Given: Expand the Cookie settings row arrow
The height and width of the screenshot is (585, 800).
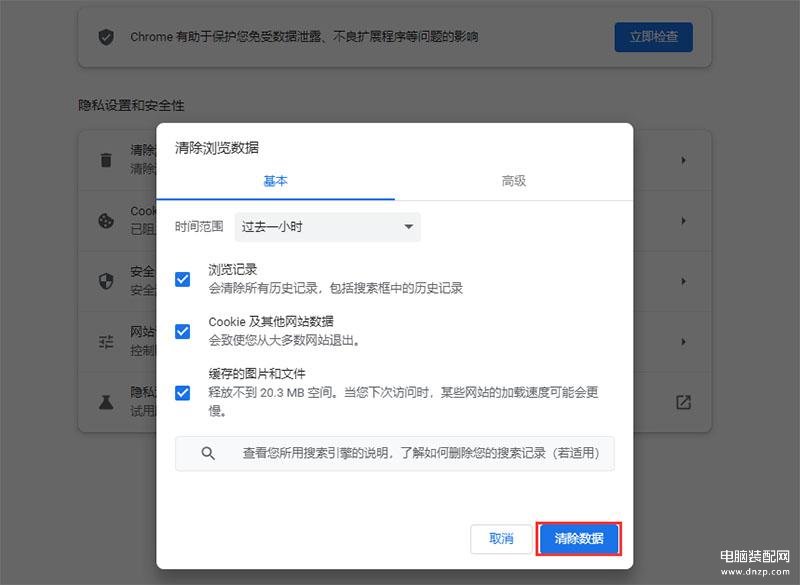Looking at the screenshot, I should tap(683, 221).
